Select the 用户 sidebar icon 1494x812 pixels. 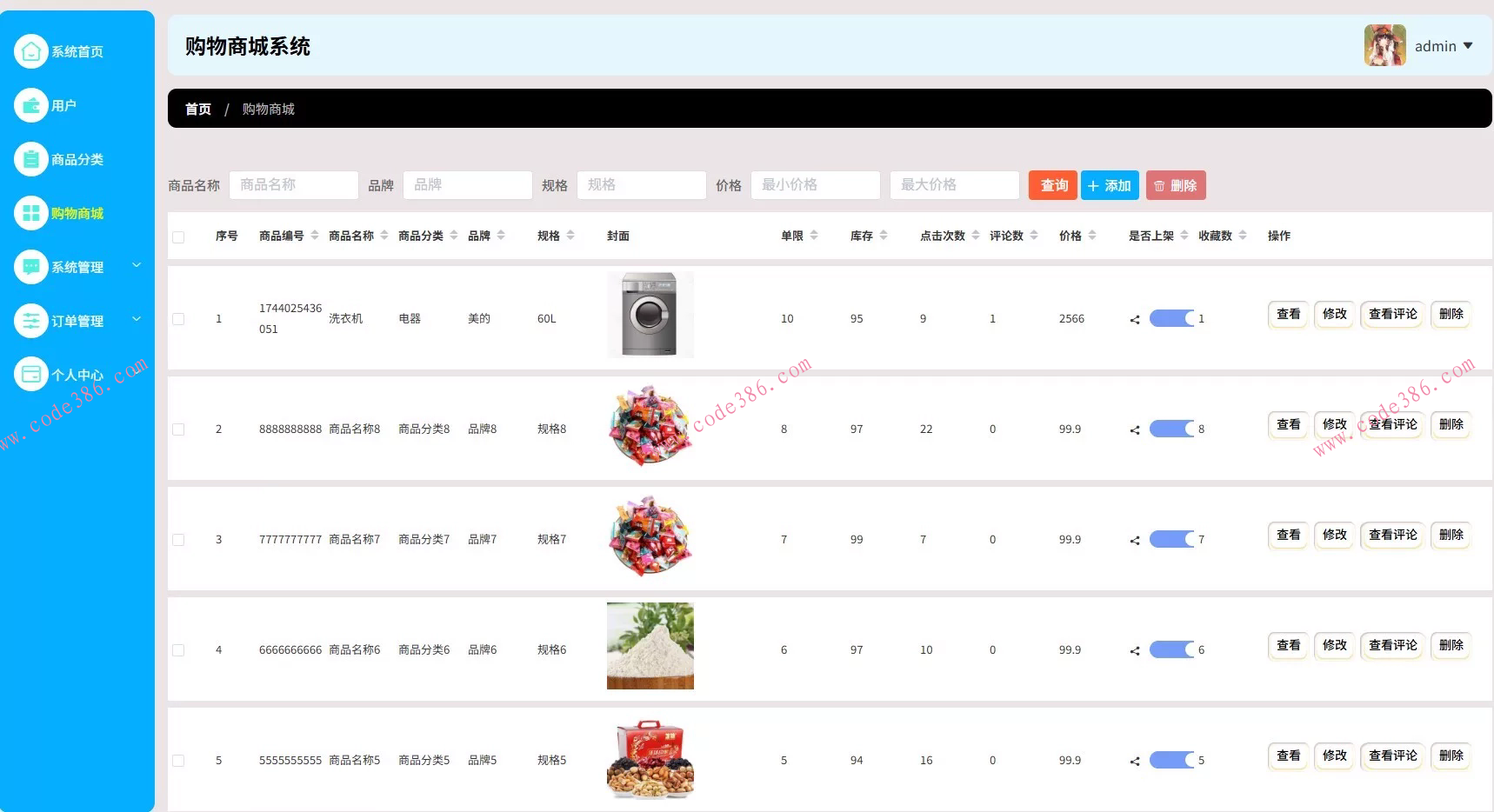[x=30, y=104]
